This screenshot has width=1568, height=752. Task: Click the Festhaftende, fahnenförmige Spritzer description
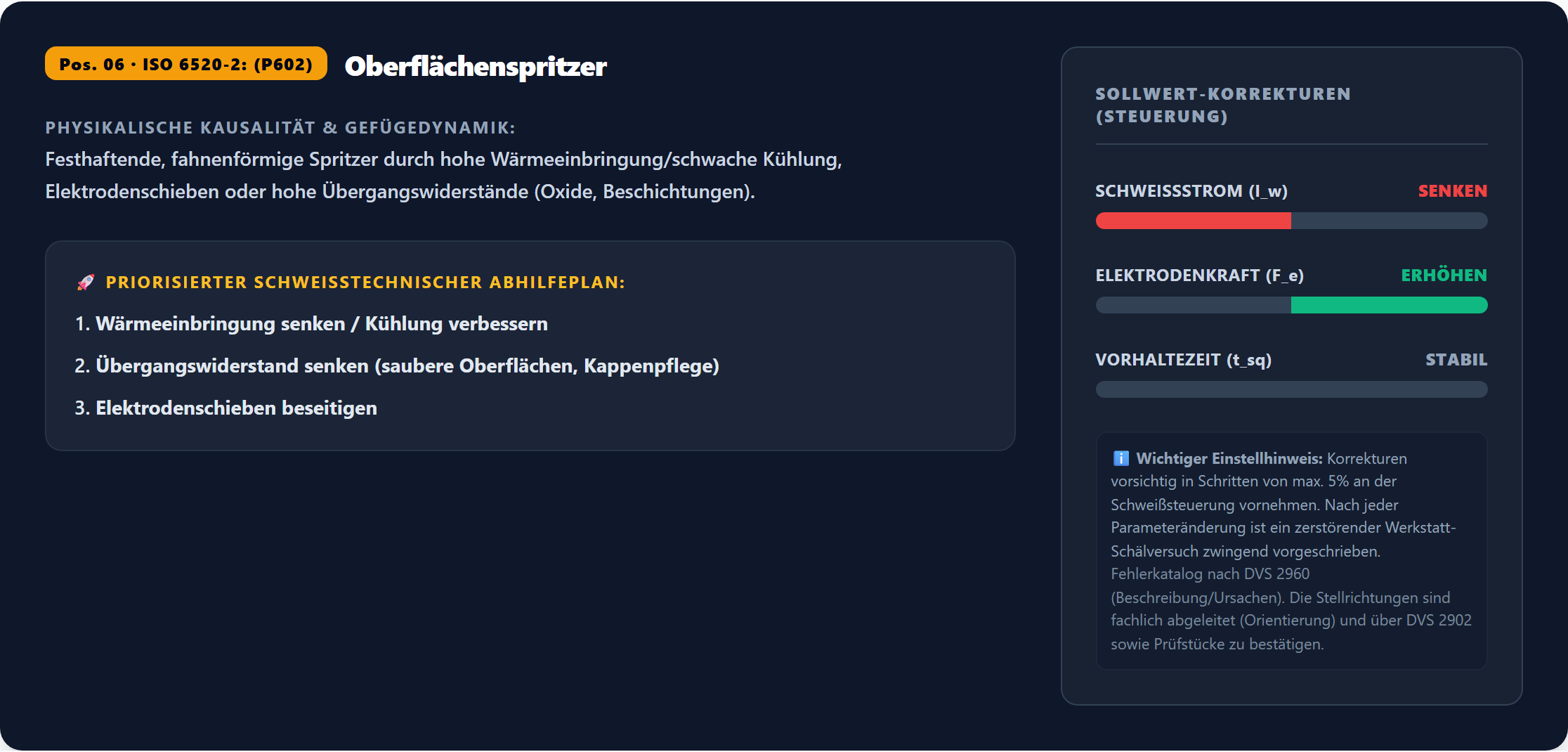(443, 176)
